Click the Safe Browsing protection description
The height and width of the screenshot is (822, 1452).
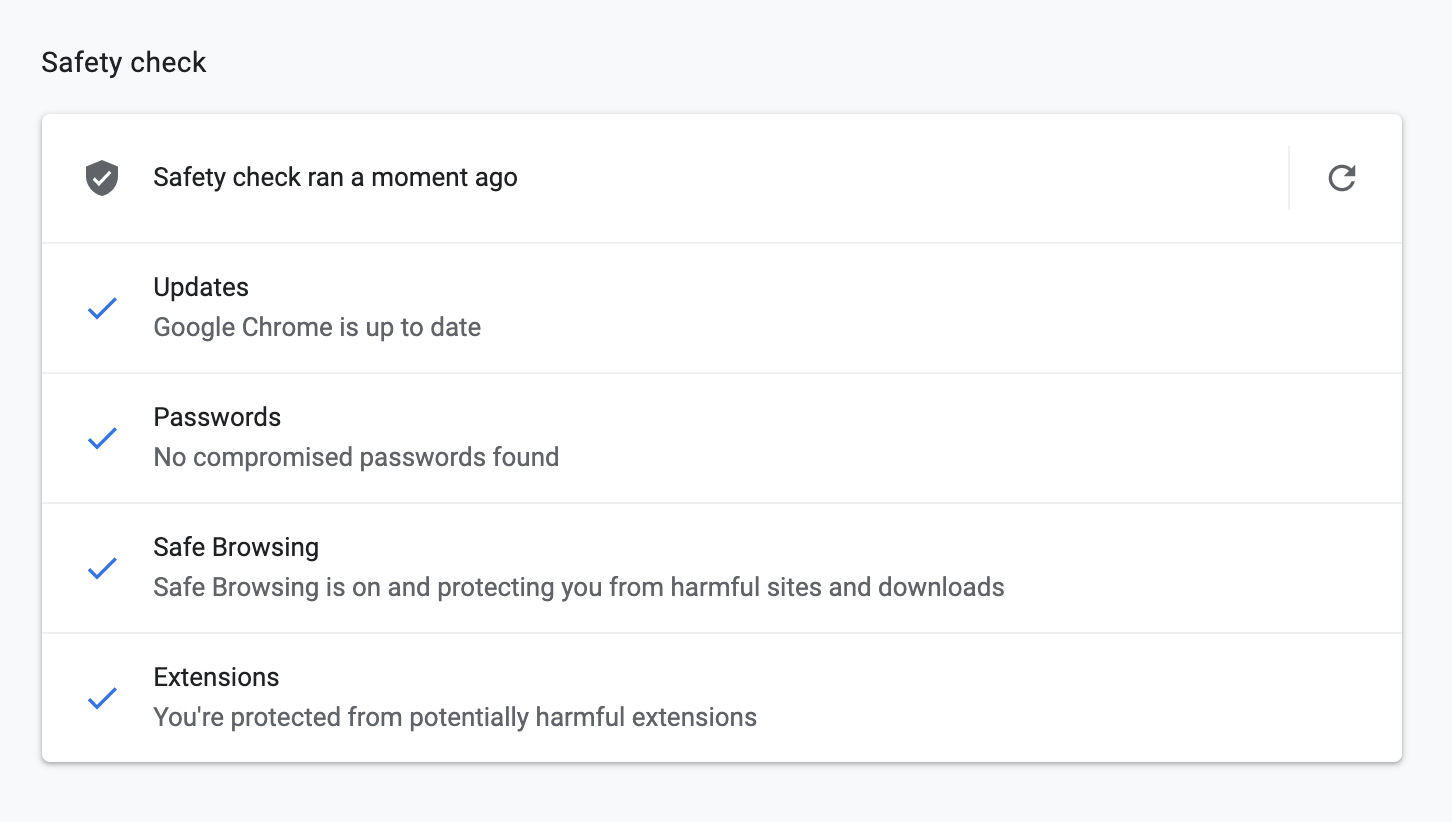pos(578,587)
